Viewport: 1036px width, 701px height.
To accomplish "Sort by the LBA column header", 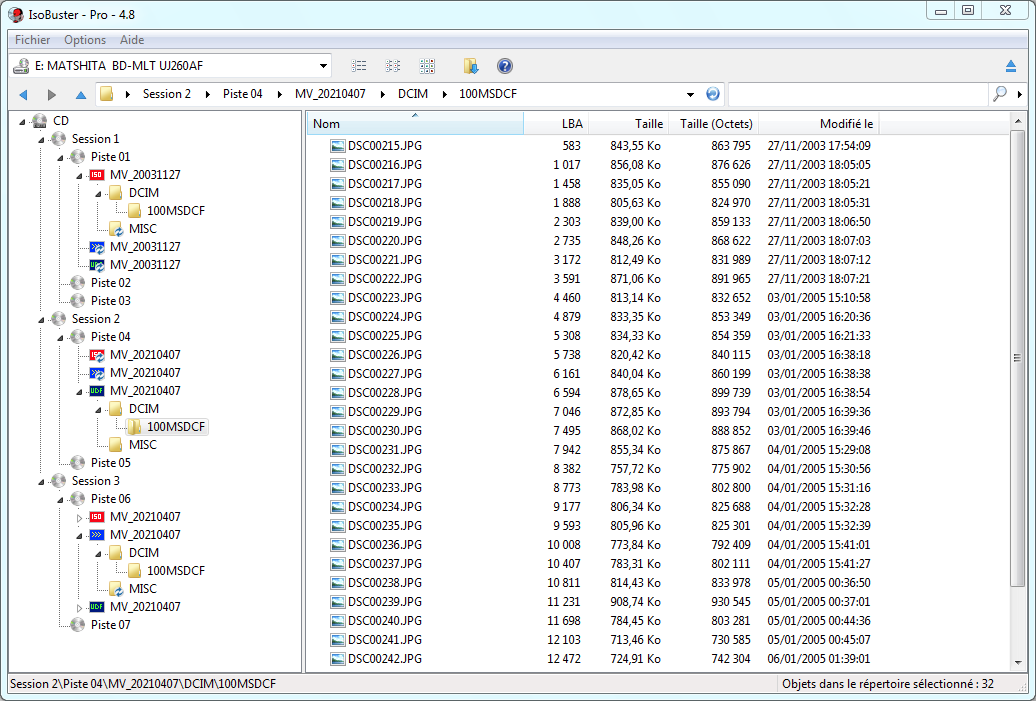I will 556,124.
